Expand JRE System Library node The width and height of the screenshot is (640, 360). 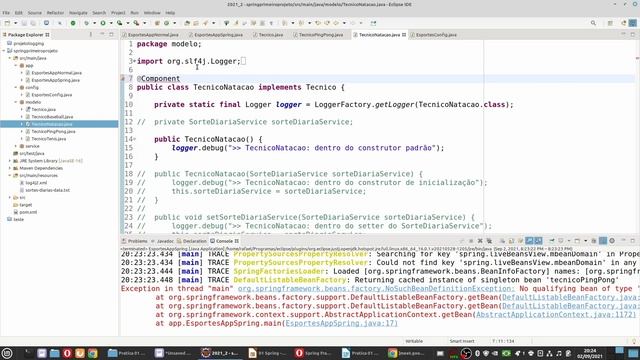(10, 161)
